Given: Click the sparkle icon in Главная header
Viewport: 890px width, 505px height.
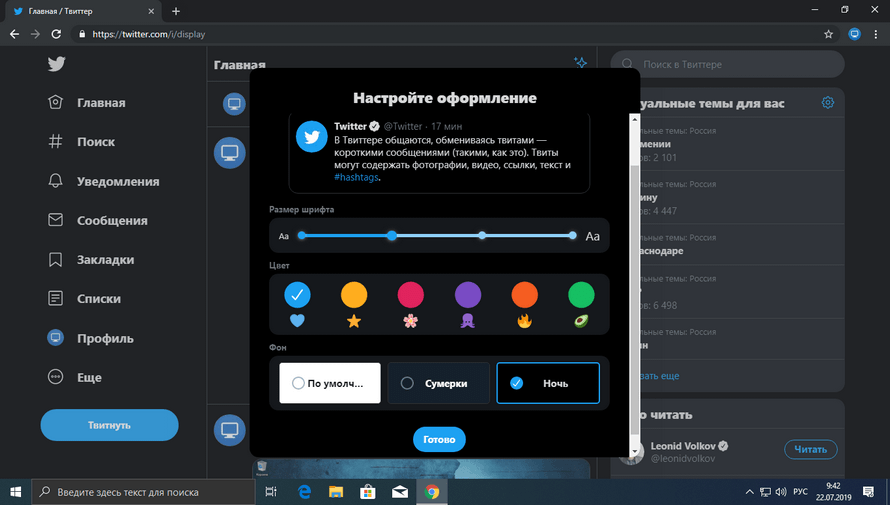Looking at the screenshot, I should click(580, 63).
